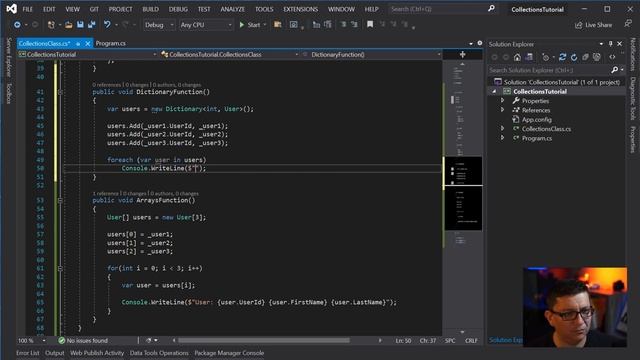The image size is (640, 360).
Task: Click Refresh icon in Solution Explorer
Action: point(574,57)
